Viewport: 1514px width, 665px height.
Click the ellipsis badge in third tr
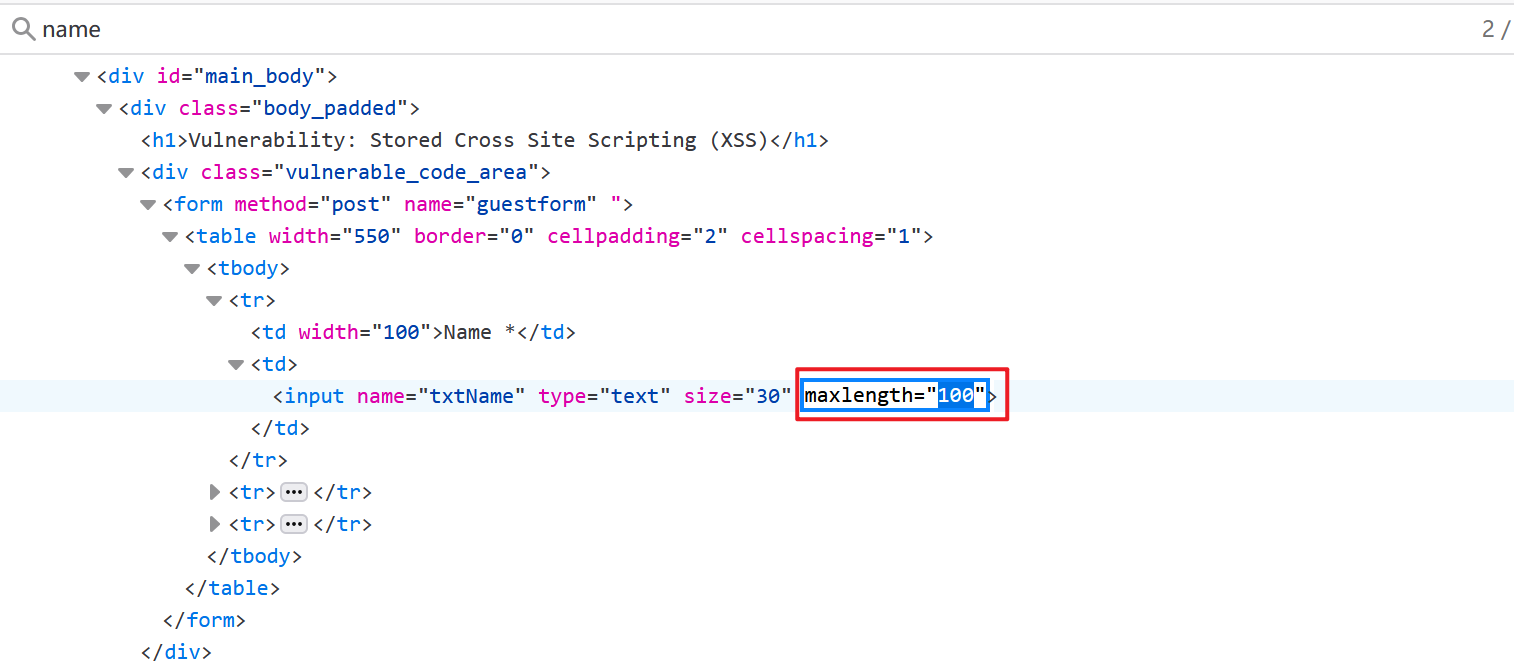coord(294,524)
